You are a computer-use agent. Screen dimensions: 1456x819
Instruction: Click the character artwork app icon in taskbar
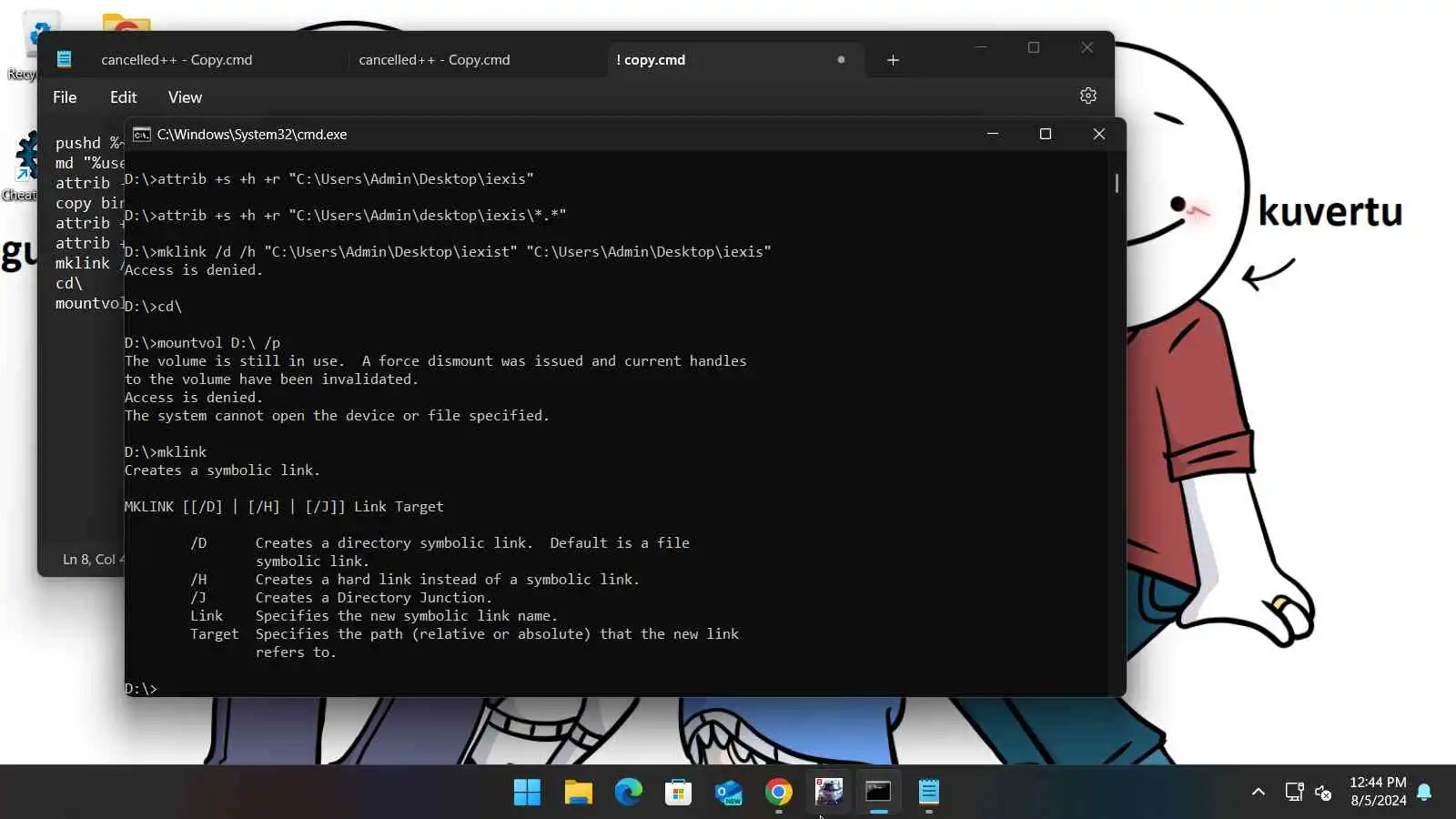click(x=828, y=793)
